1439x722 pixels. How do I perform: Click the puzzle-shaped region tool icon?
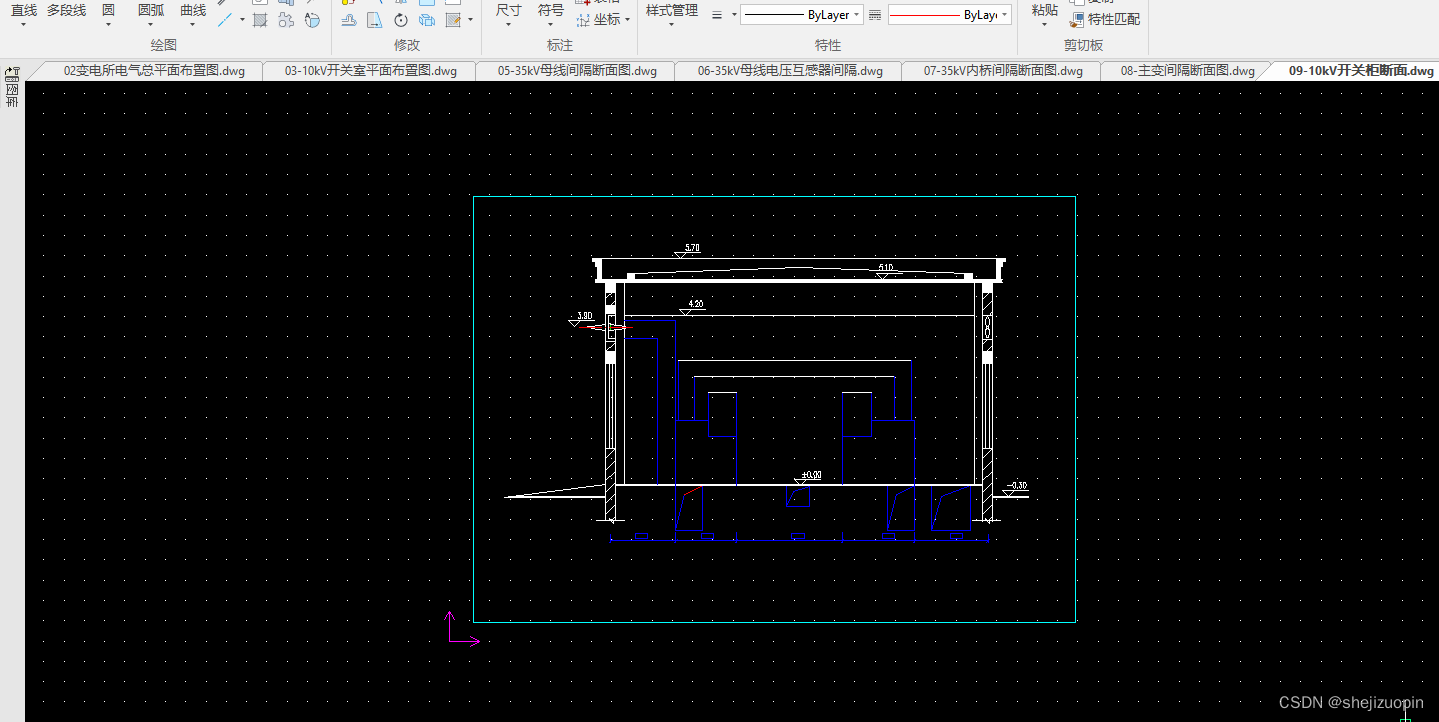pos(287,20)
